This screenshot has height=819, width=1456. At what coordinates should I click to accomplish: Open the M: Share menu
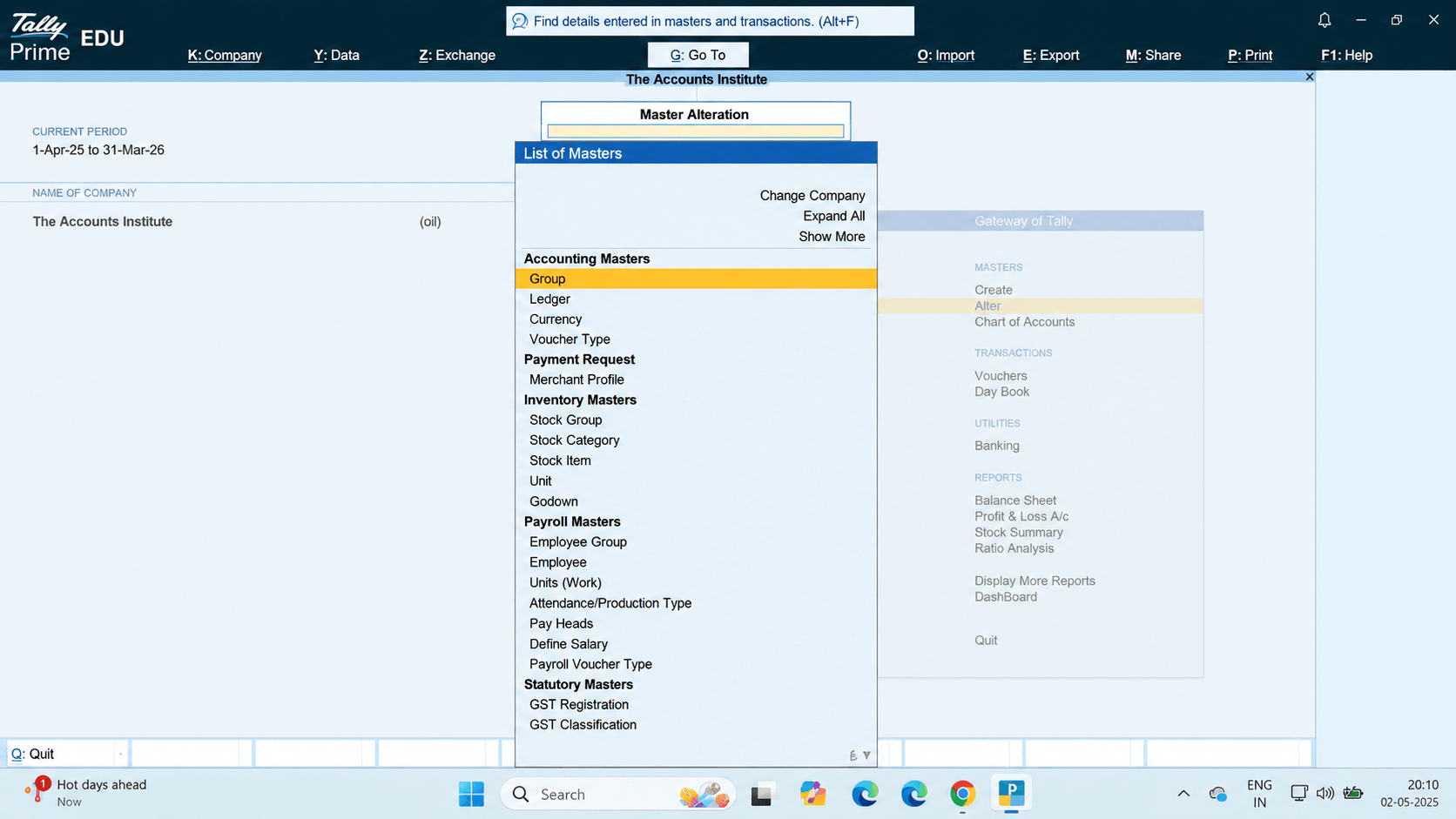click(x=1153, y=55)
